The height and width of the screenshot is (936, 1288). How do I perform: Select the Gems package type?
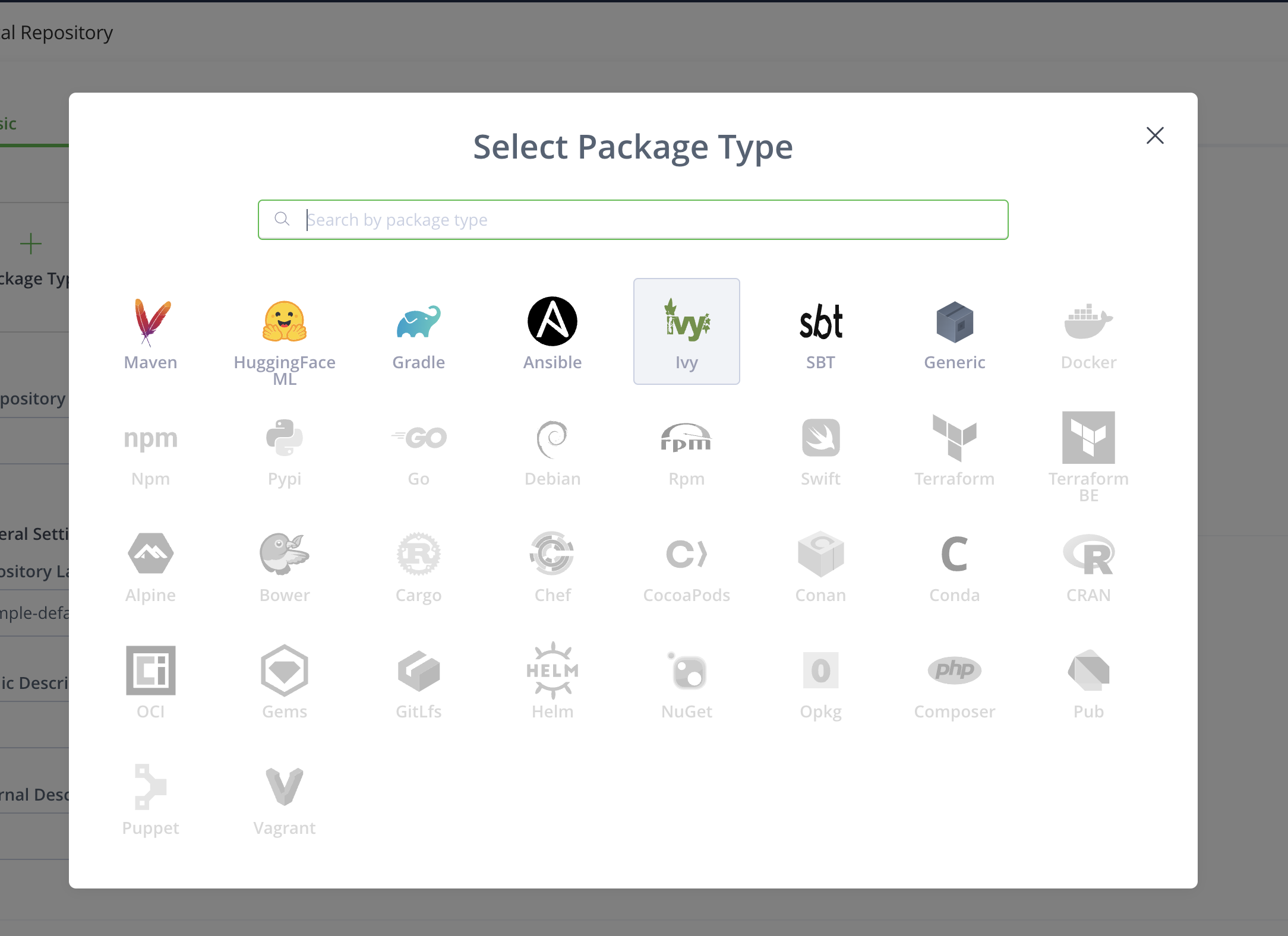pyautogui.click(x=285, y=681)
